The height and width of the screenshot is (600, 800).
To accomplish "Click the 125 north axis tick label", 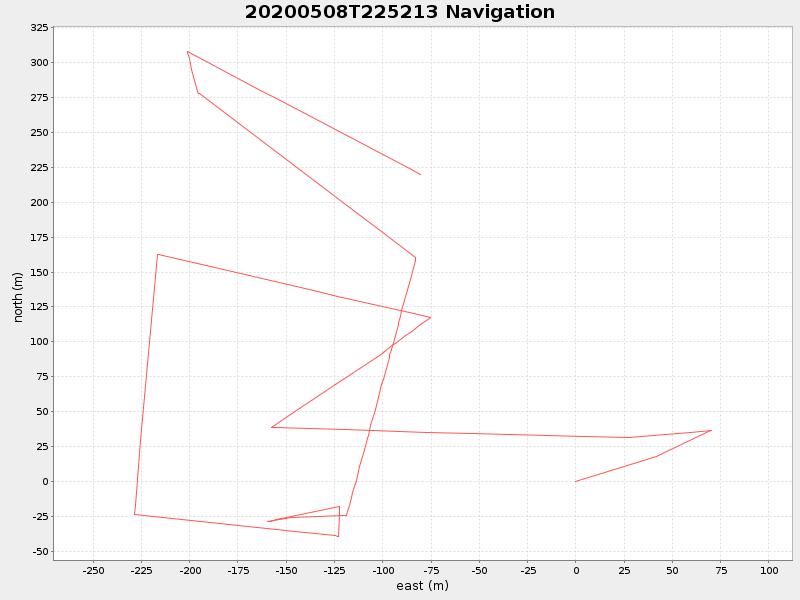I will click(x=39, y=307).
